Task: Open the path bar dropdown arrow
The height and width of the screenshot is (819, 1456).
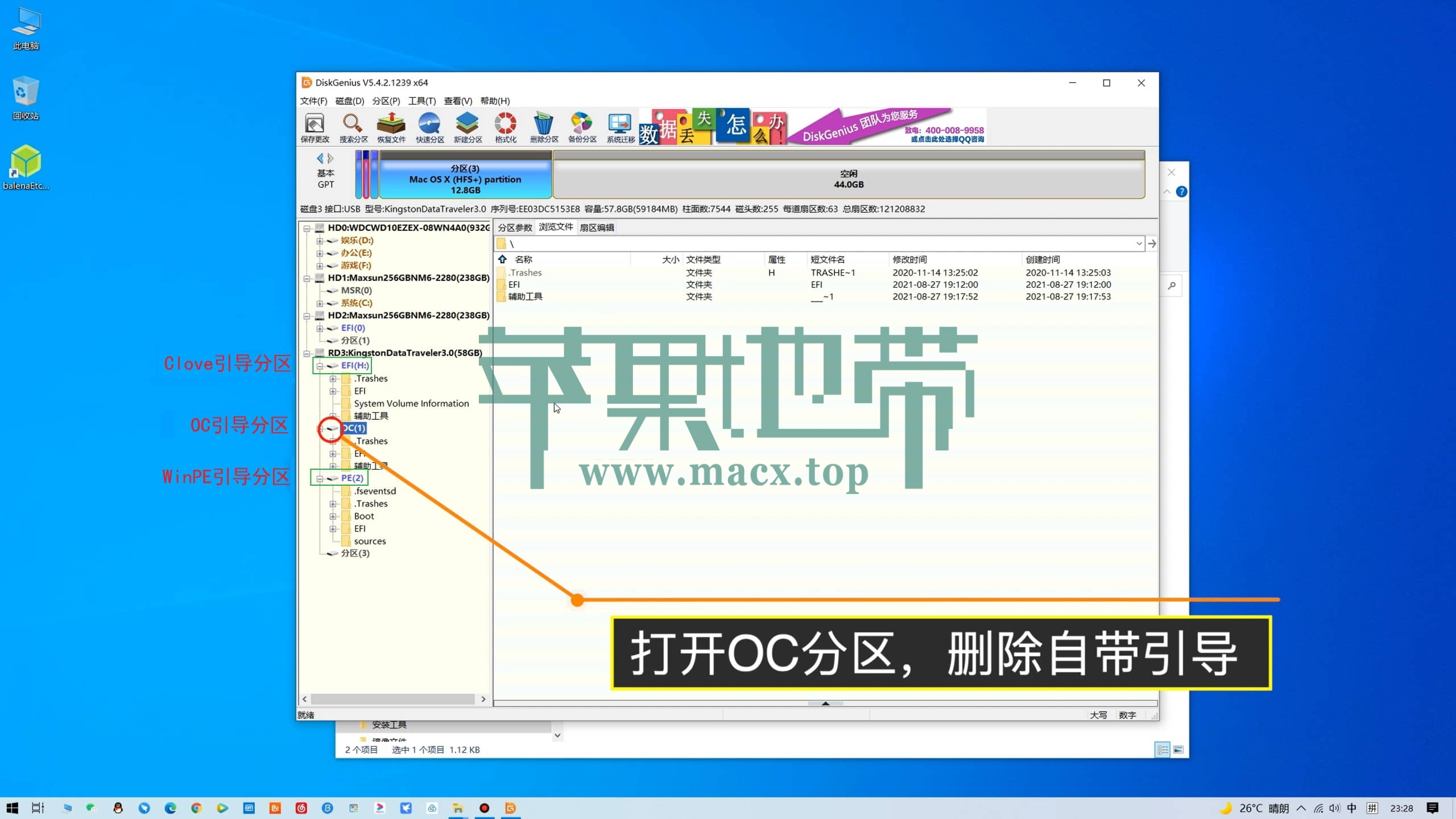Action: coord(1139,243)
